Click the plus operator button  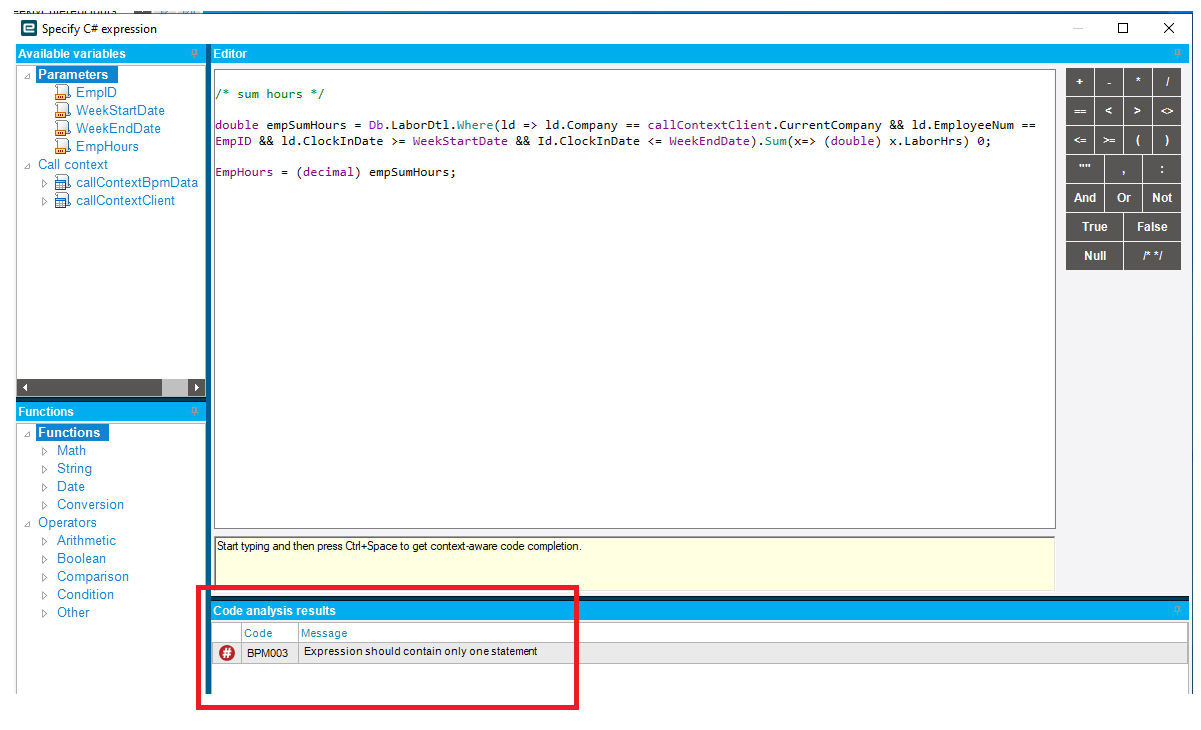coord(1080,82)
